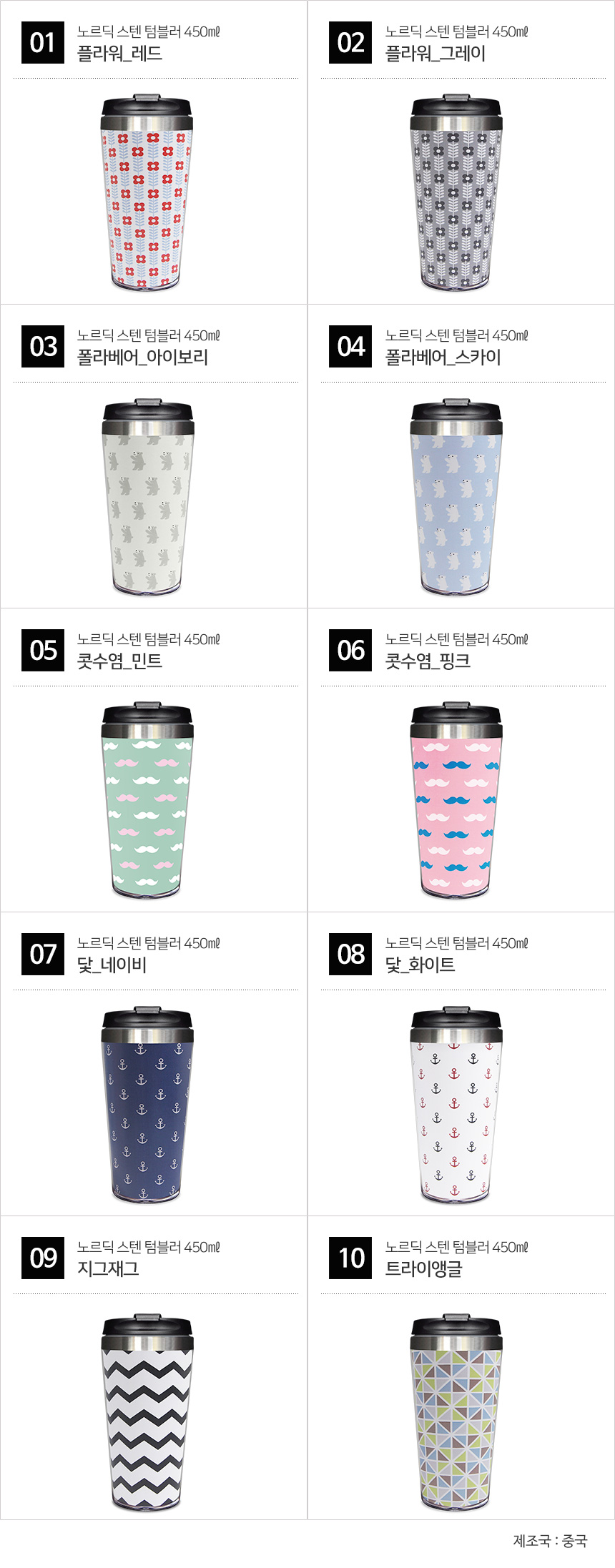Pick the navy anchor tumbler image
615x1568 pixels.
147,1104
